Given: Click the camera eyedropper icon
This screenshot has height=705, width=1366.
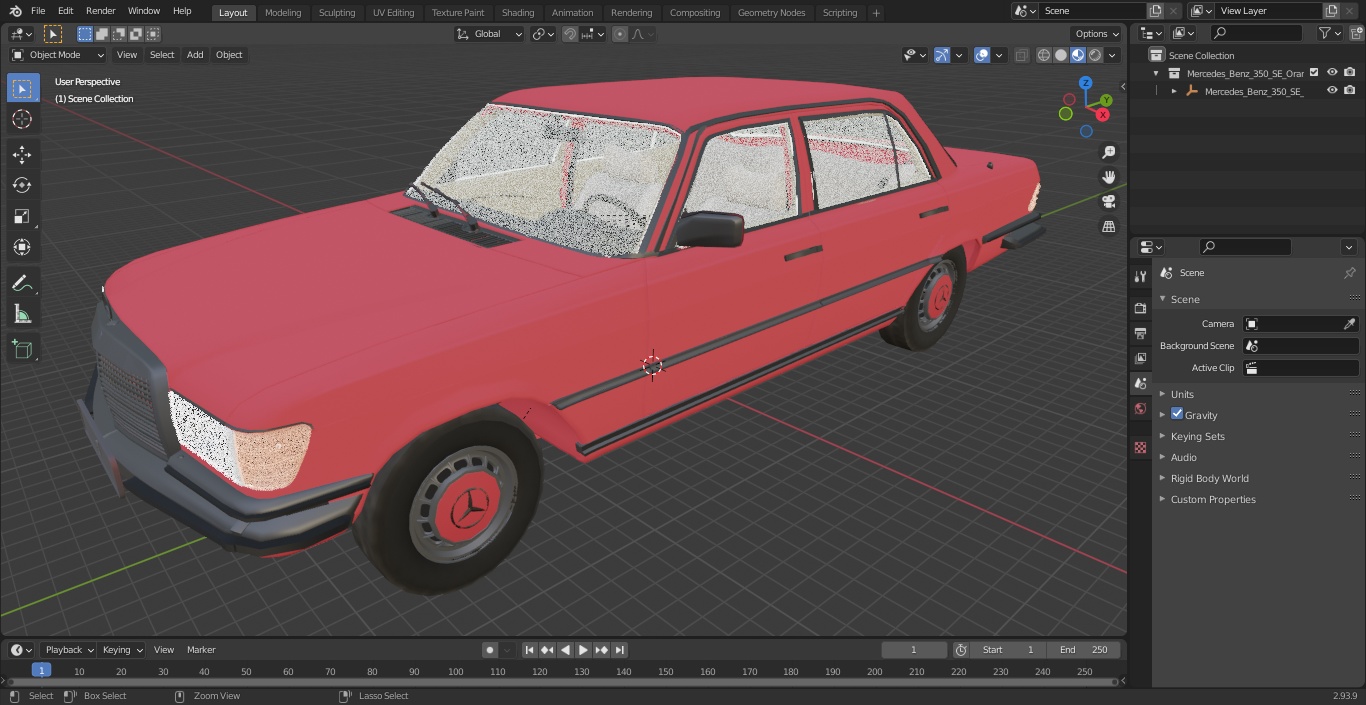Looking at the screenshot, I should click(1349, 324).
